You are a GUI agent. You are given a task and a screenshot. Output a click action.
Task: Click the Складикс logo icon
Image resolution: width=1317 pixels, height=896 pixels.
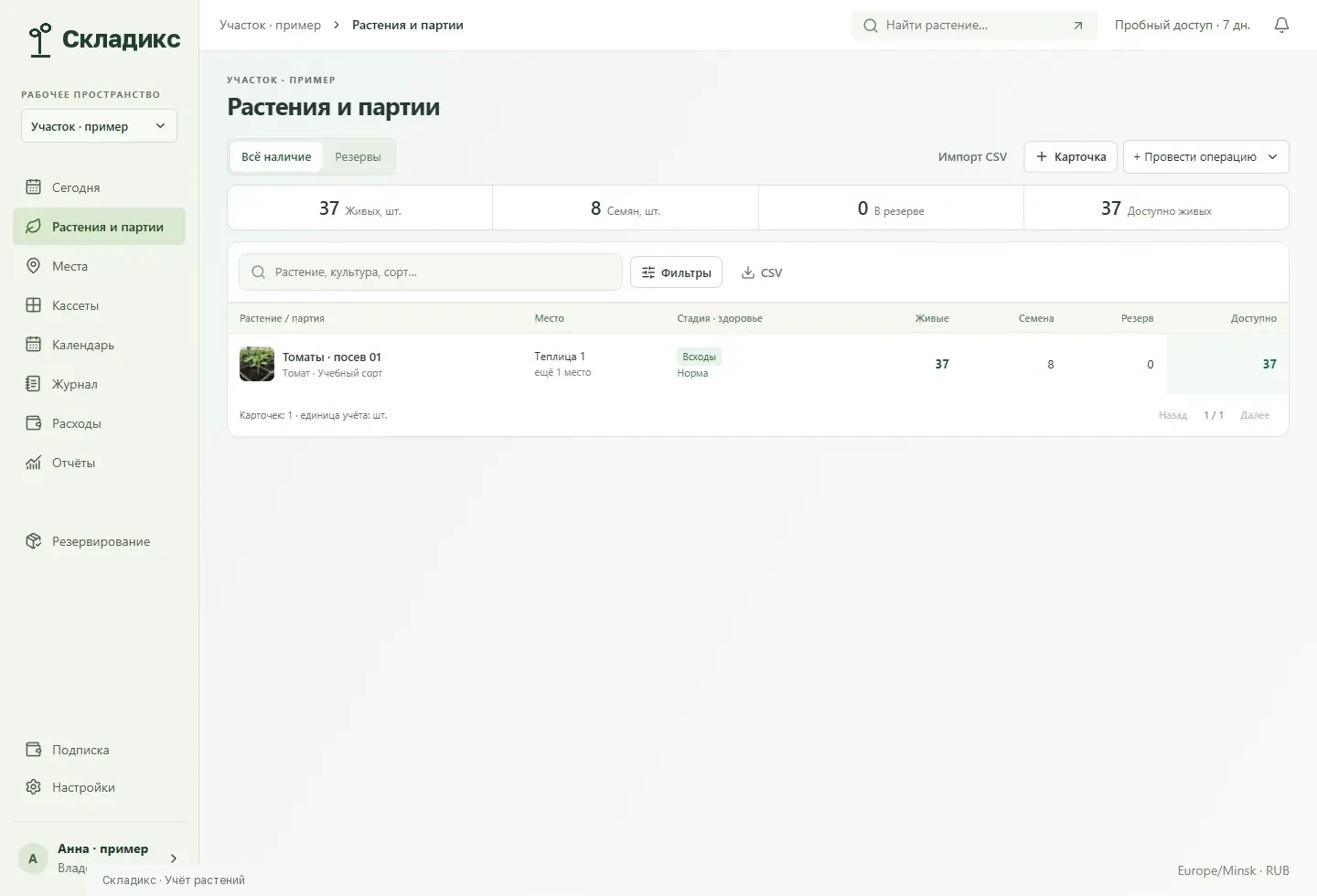point(40,39)
